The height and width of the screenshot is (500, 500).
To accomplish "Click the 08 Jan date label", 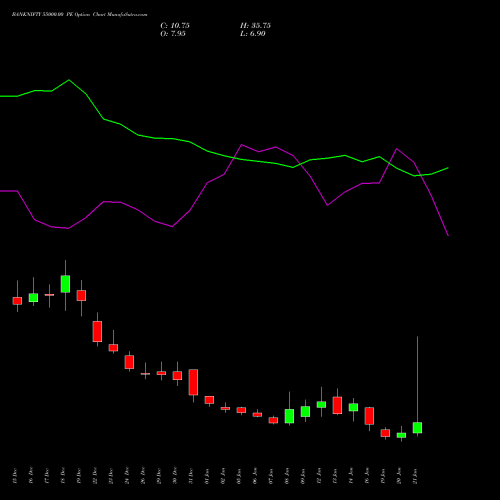I will 286,476.
